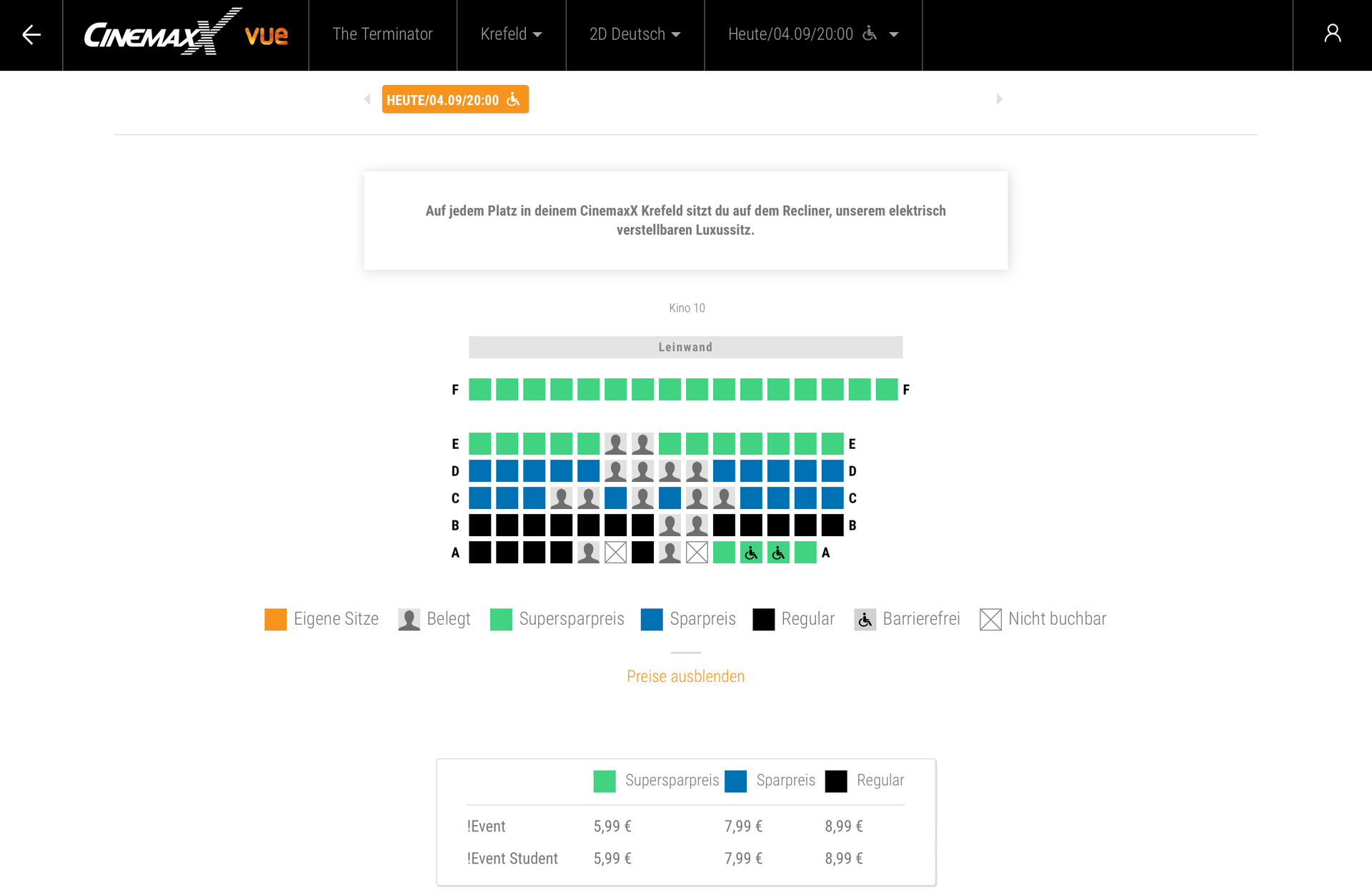
Task: Select the last green seat in row E
Action: pos(832,444)
